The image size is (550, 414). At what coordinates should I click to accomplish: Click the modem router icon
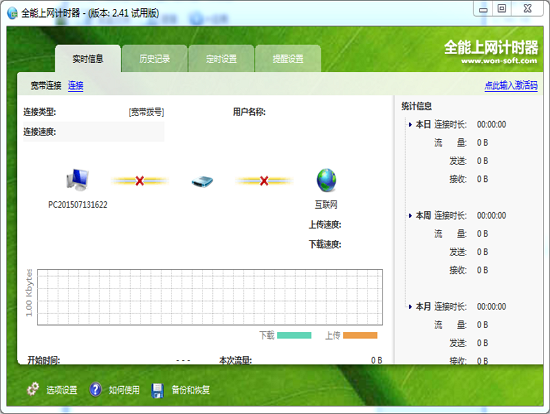click(202, 181)
